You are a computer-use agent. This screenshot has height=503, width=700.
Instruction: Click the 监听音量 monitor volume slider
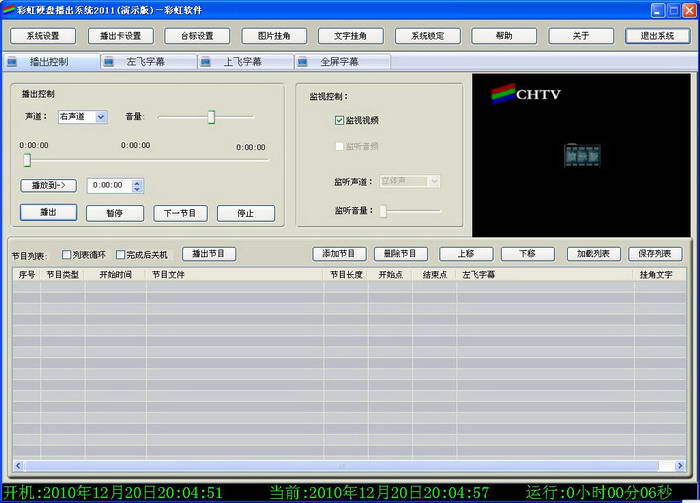coord(411,211)
